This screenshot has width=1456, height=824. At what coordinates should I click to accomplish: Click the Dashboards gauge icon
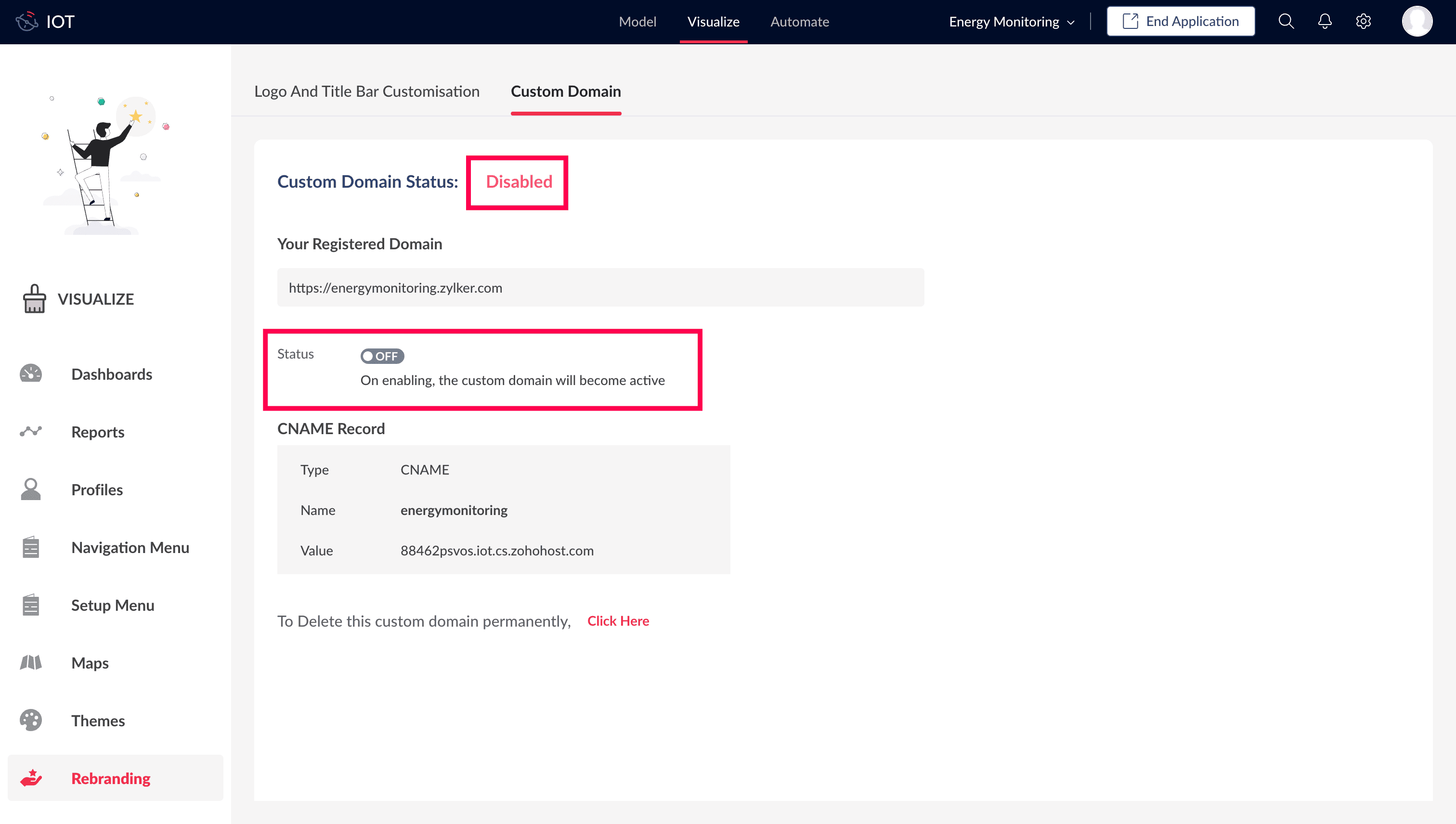30,374
